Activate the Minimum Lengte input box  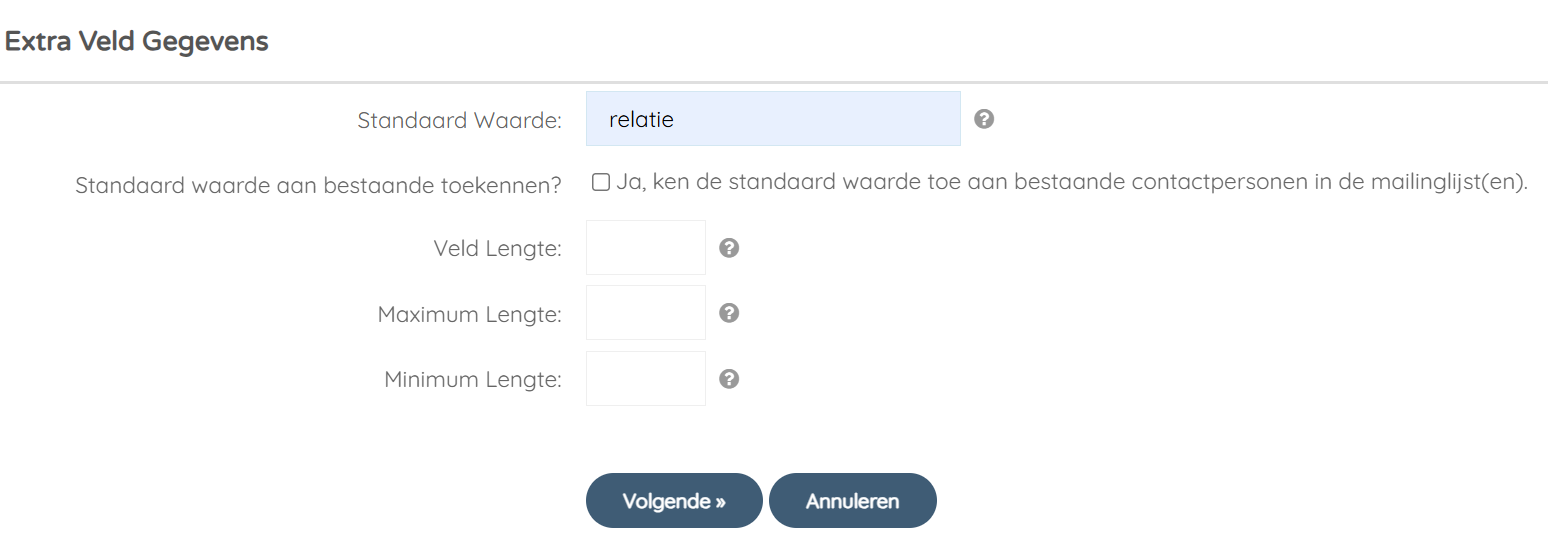(646, 379)
